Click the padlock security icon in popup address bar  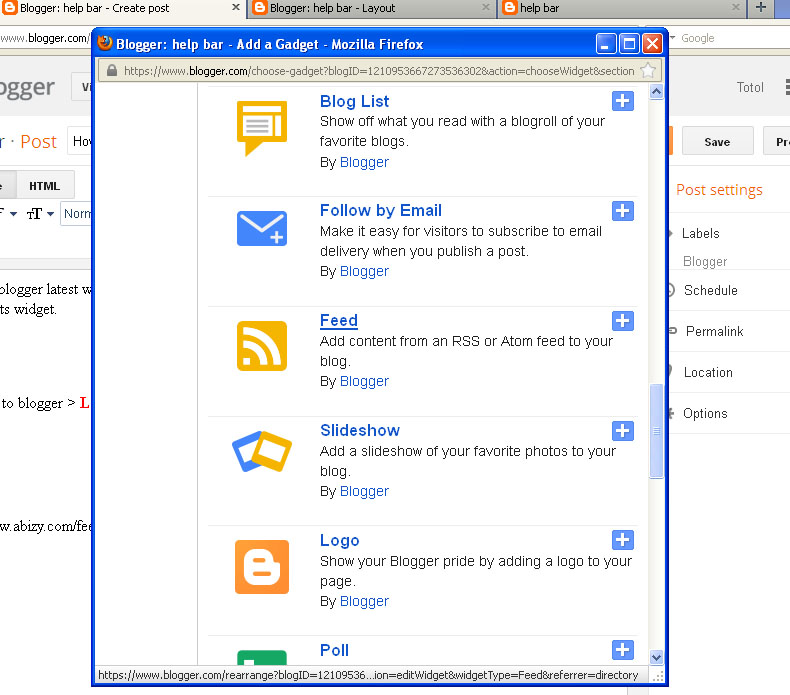coord(112,71)
